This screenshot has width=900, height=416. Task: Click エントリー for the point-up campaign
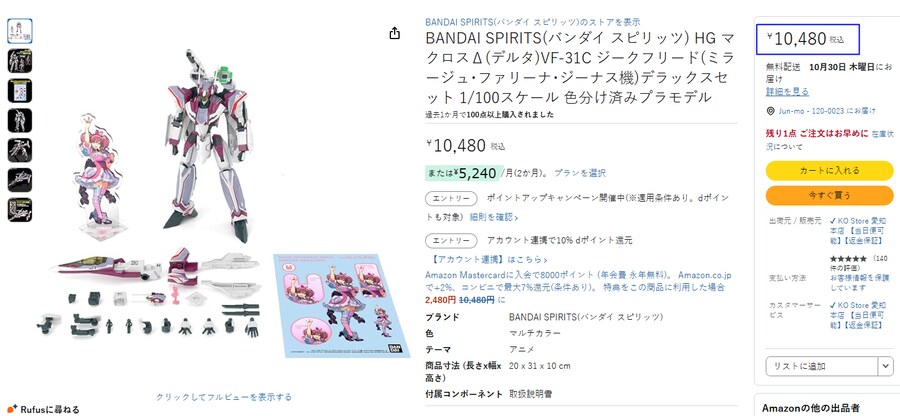[x=451, y=199]
